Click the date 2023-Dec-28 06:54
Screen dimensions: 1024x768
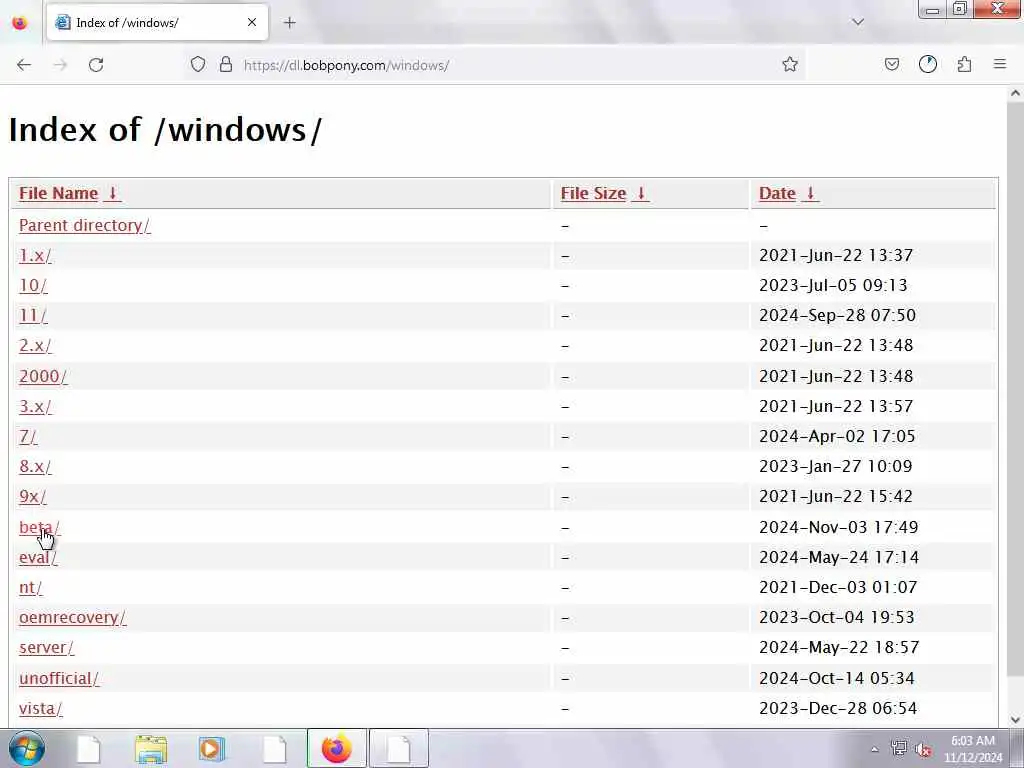838,708
